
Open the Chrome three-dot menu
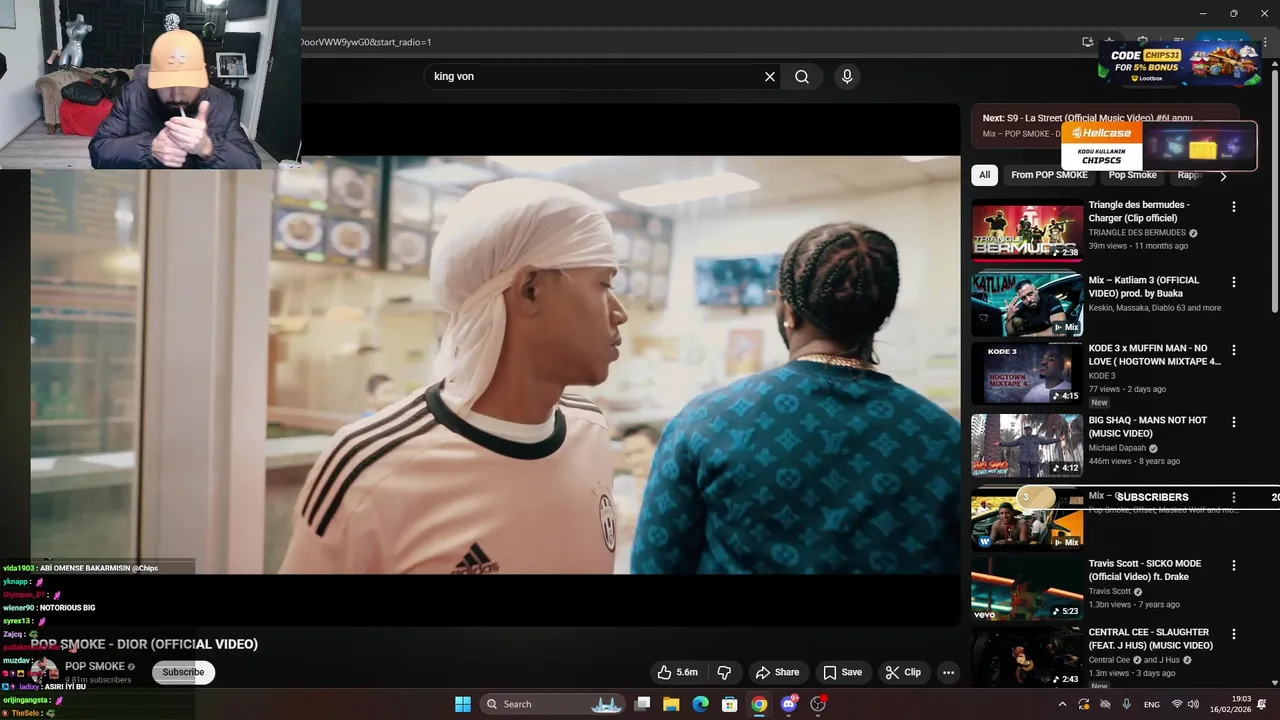1267,42
